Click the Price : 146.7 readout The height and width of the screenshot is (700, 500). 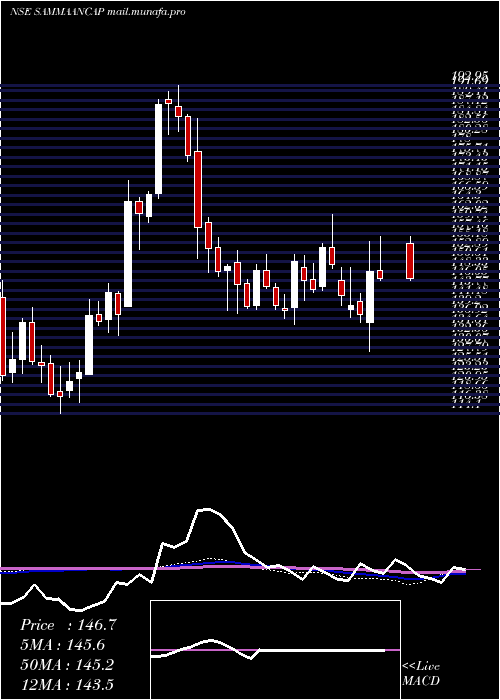[x=68, y=625]
